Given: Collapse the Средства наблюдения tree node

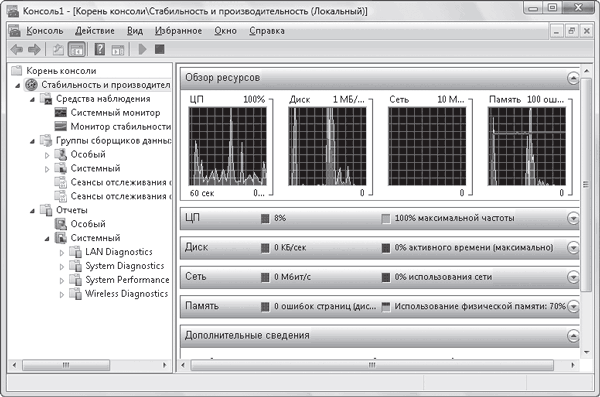Looking at the screenshot, I should tap(32, 100).
